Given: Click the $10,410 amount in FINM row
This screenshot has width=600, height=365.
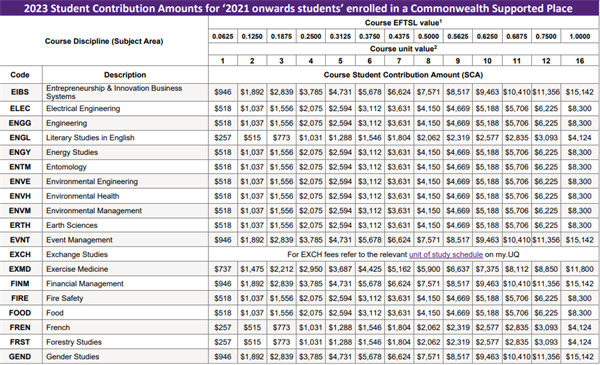Looking at the screenshot, I should (517, 284).
